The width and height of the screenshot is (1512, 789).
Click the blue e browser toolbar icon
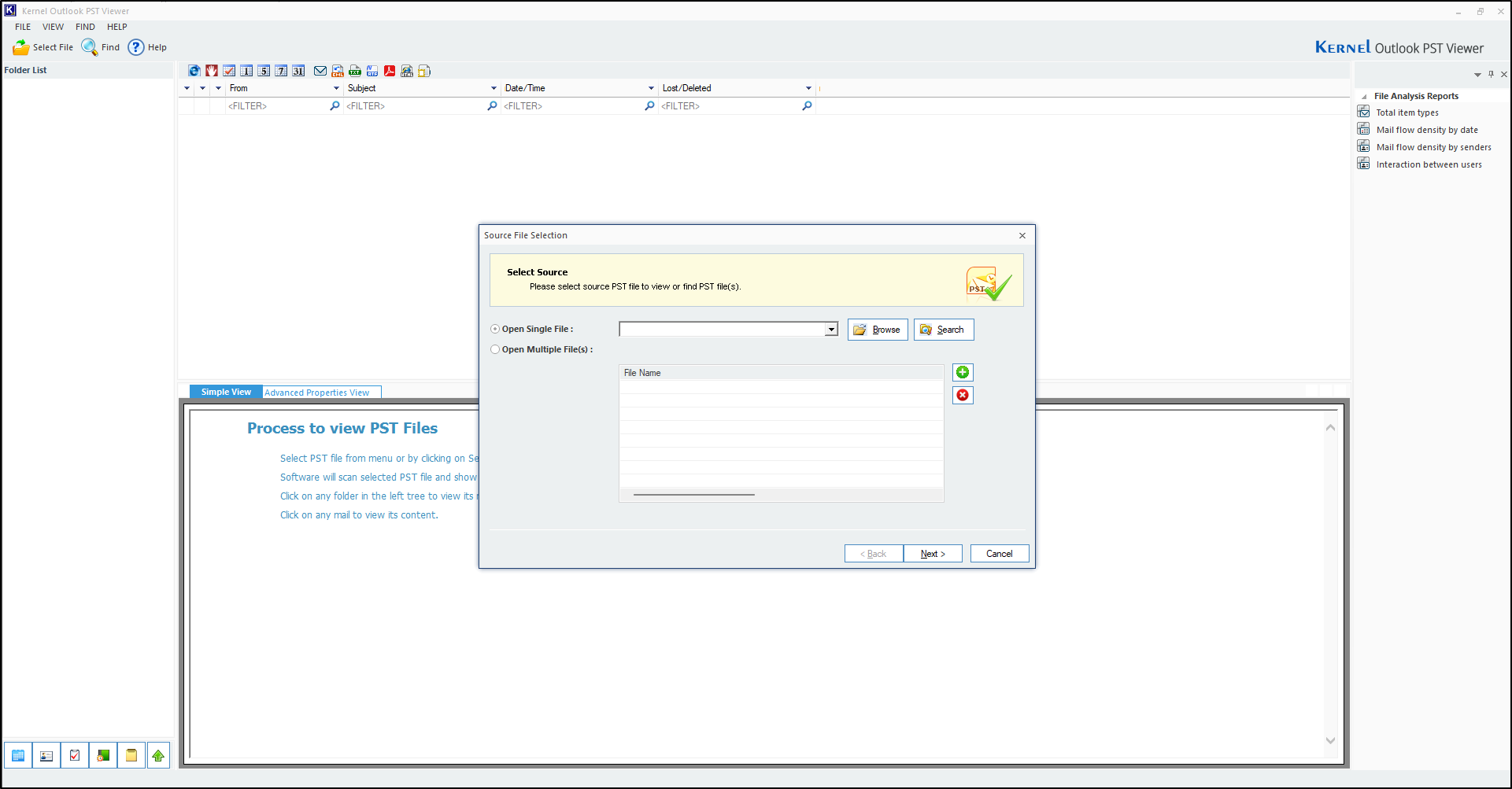pyautogui.click(x=194, y=71)
